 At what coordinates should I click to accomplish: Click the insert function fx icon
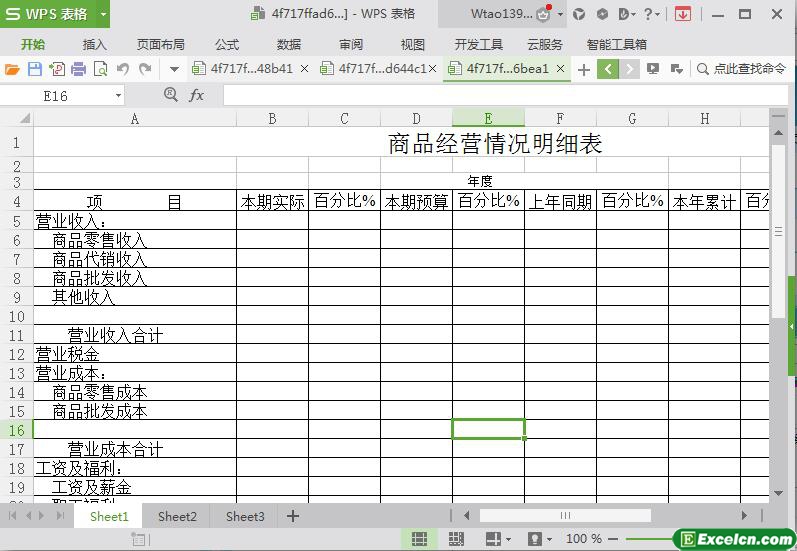click(196, 95)
